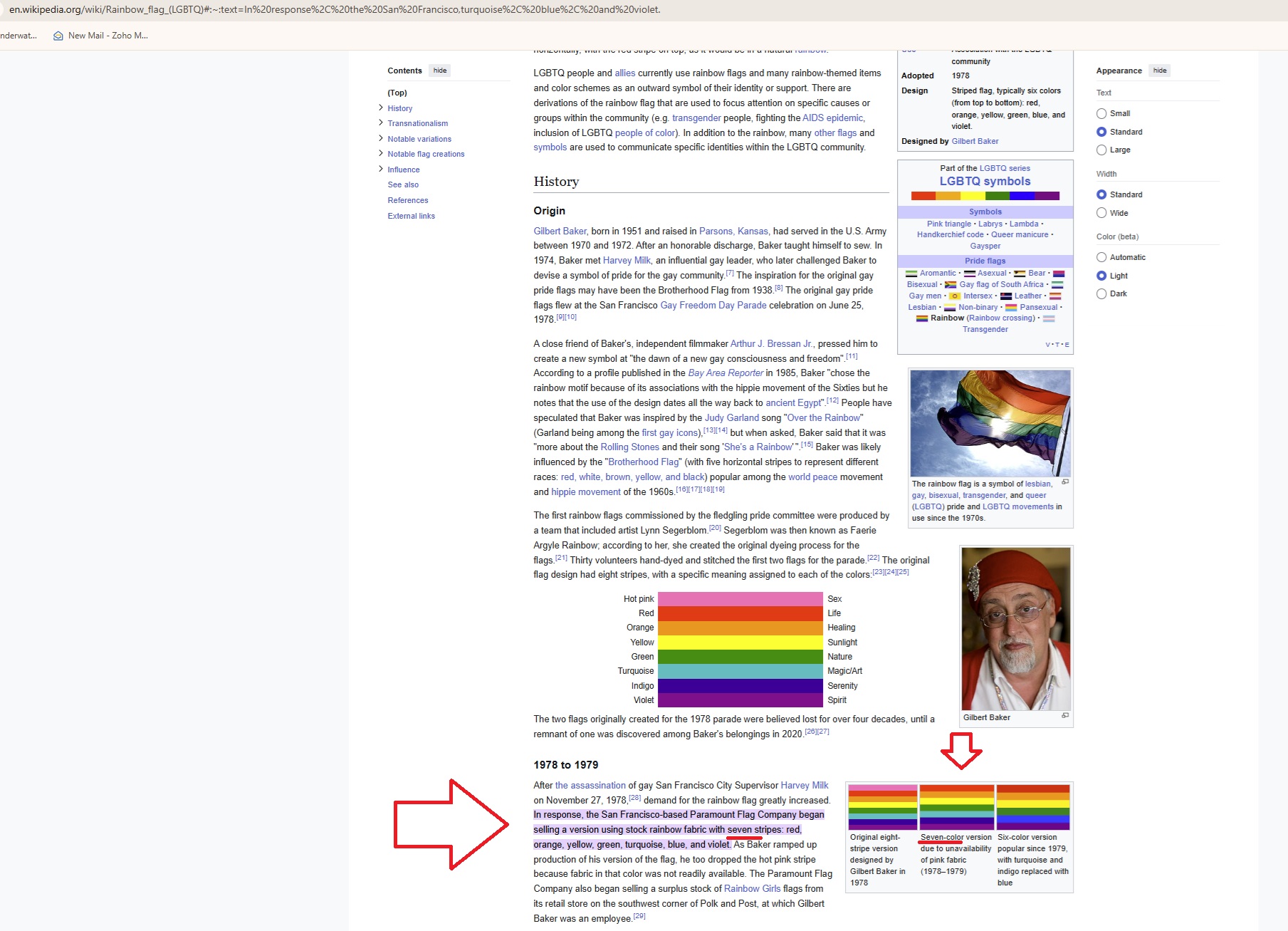Click the Gay men flag icon

tap(1057, 285)
